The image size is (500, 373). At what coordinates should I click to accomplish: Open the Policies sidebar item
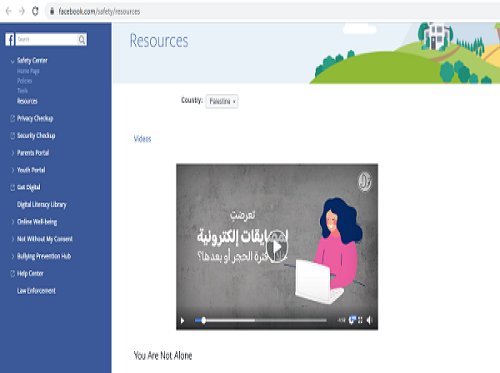(24, 81)
